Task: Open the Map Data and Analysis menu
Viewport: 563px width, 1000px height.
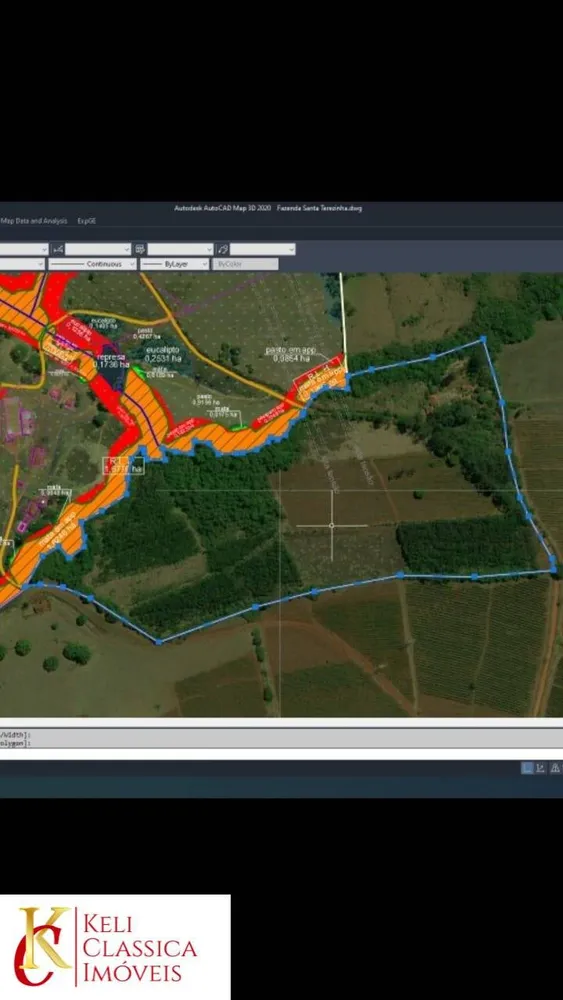Action: [34, 221]
